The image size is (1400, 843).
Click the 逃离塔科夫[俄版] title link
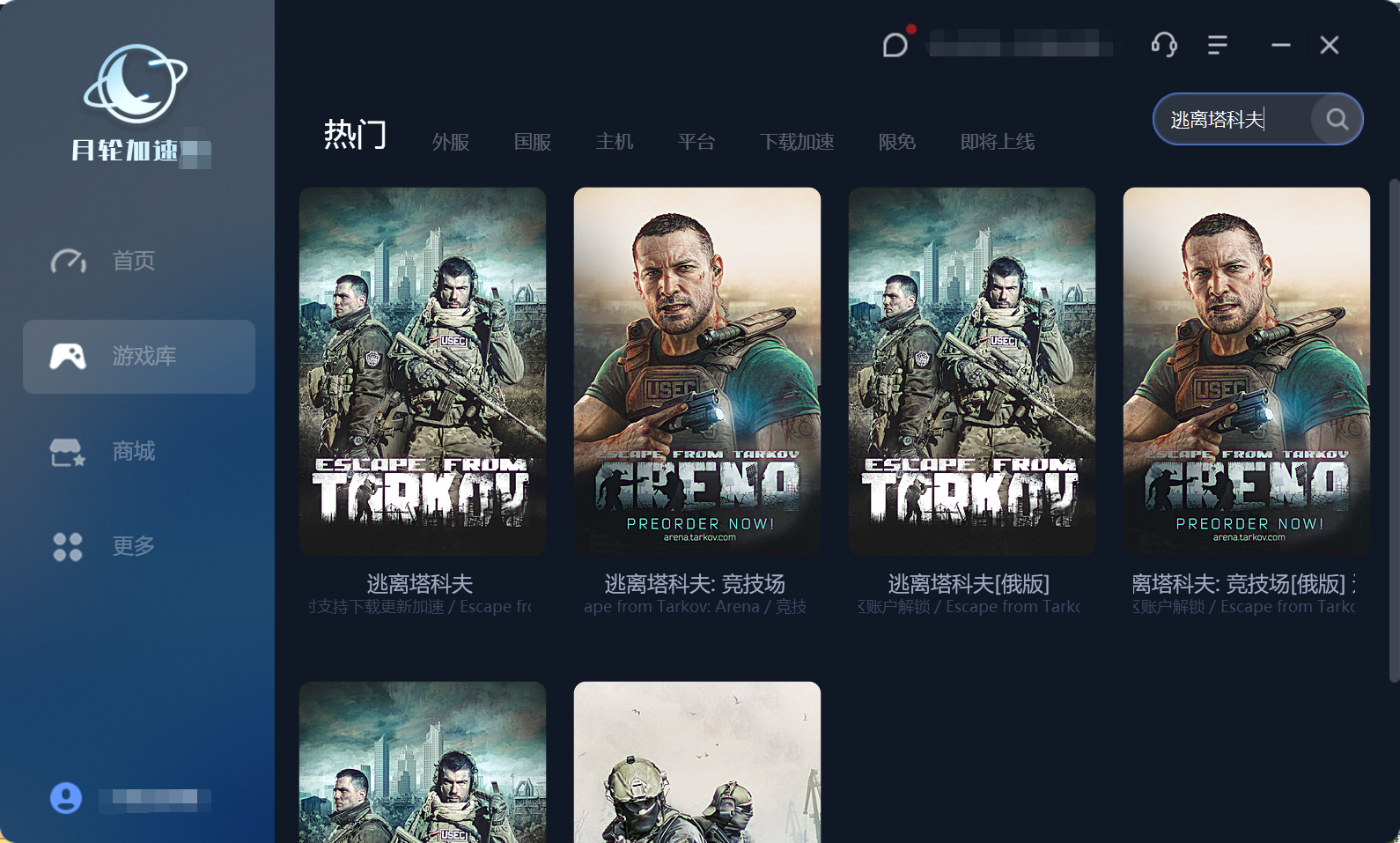969,584
